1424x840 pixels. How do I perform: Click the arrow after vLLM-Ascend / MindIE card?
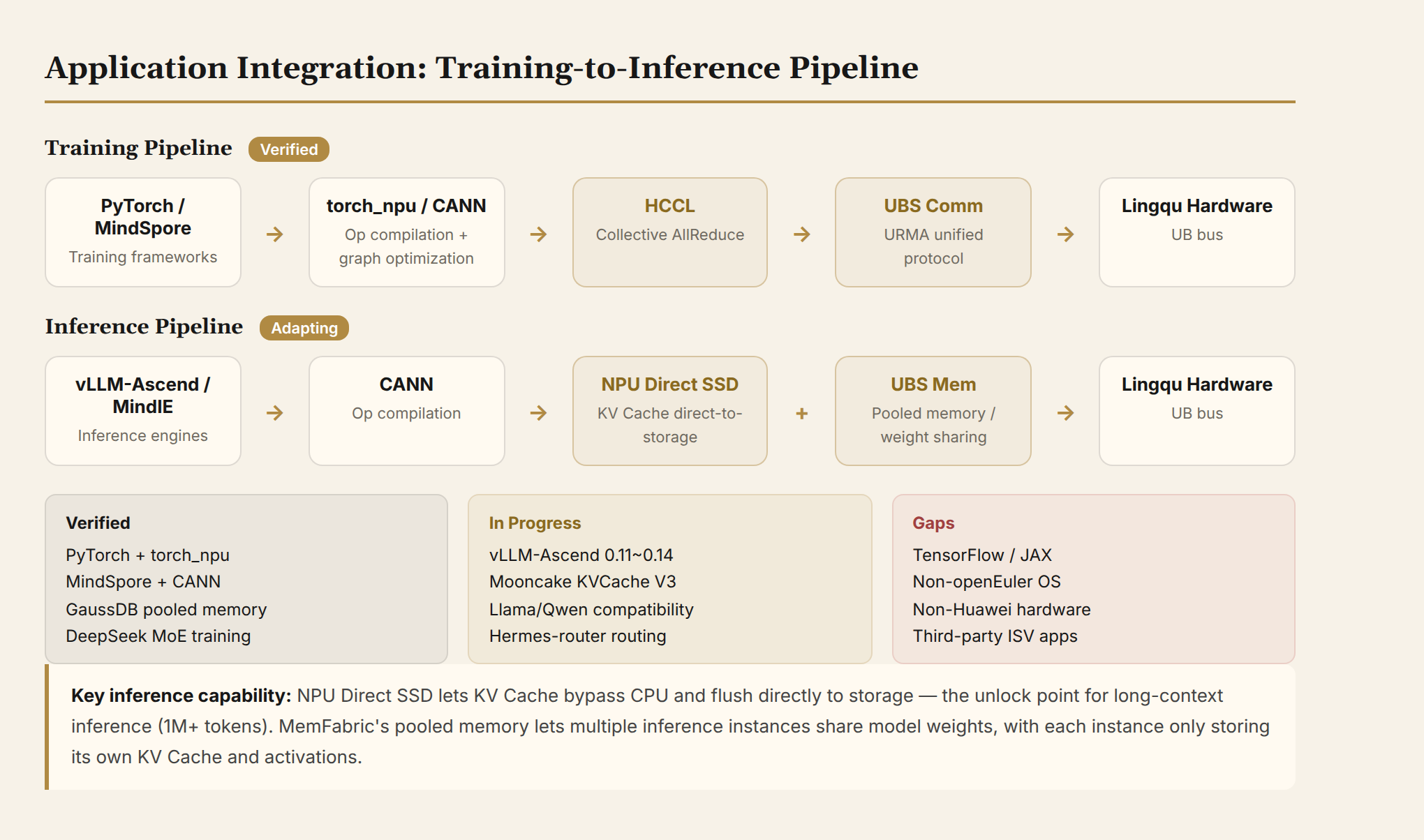(275, 413)
